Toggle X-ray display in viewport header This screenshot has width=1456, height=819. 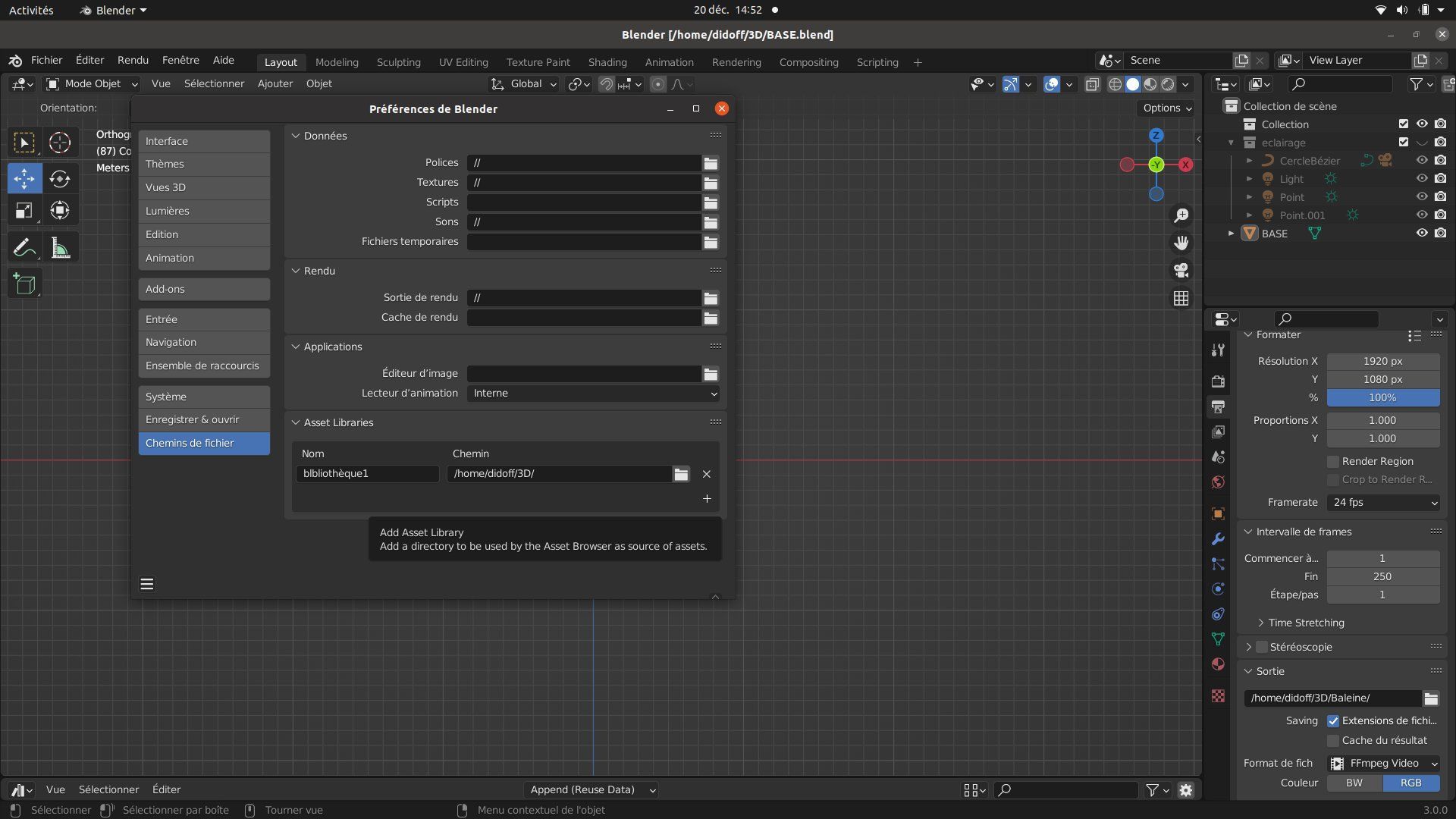[x=1092, y=84]
